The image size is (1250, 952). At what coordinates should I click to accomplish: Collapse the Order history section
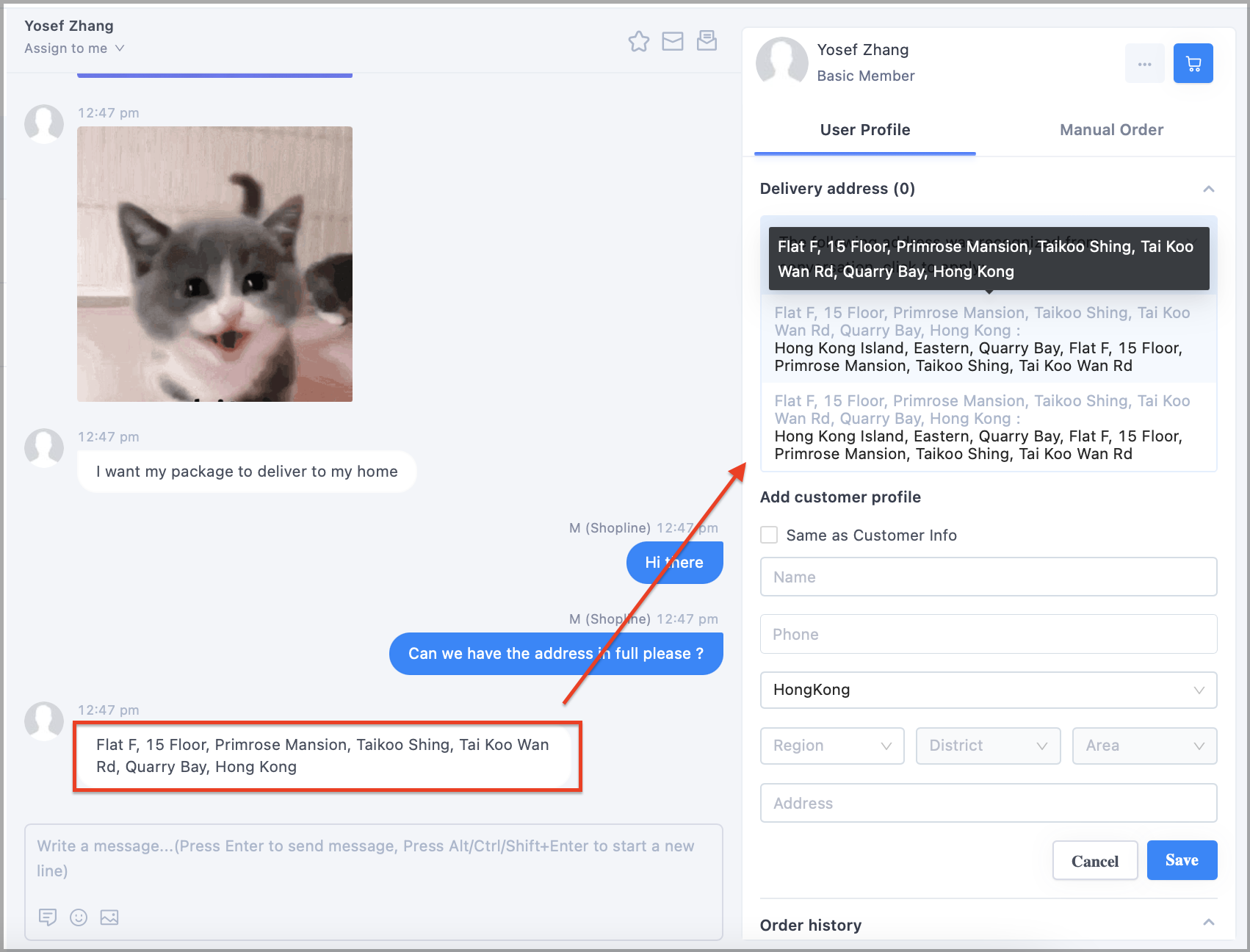coord(1208,922)
